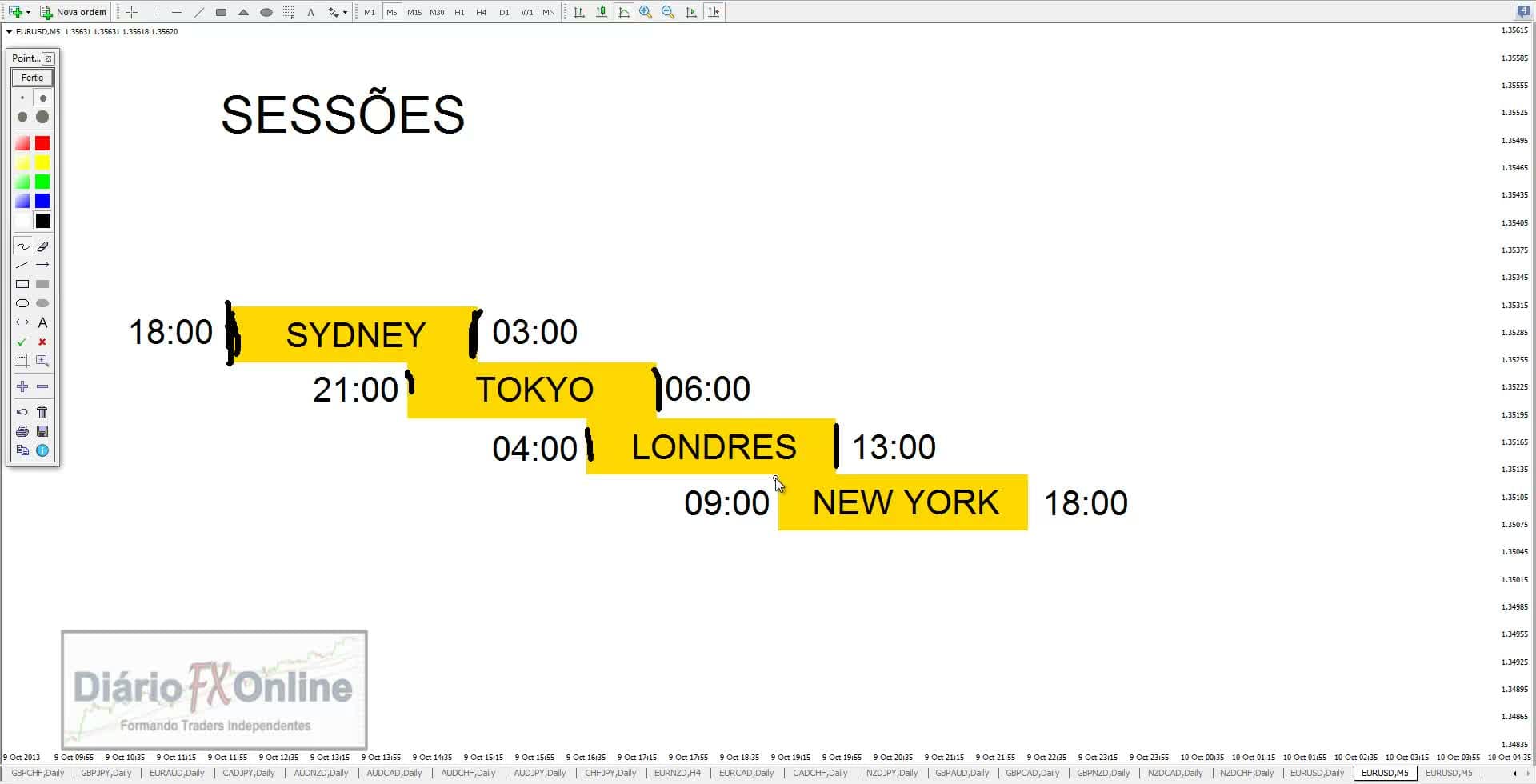The width and height of the screenshot is (1536, 784).
Task: Switch to H4 timeframe
Action: tap(482, 12)
